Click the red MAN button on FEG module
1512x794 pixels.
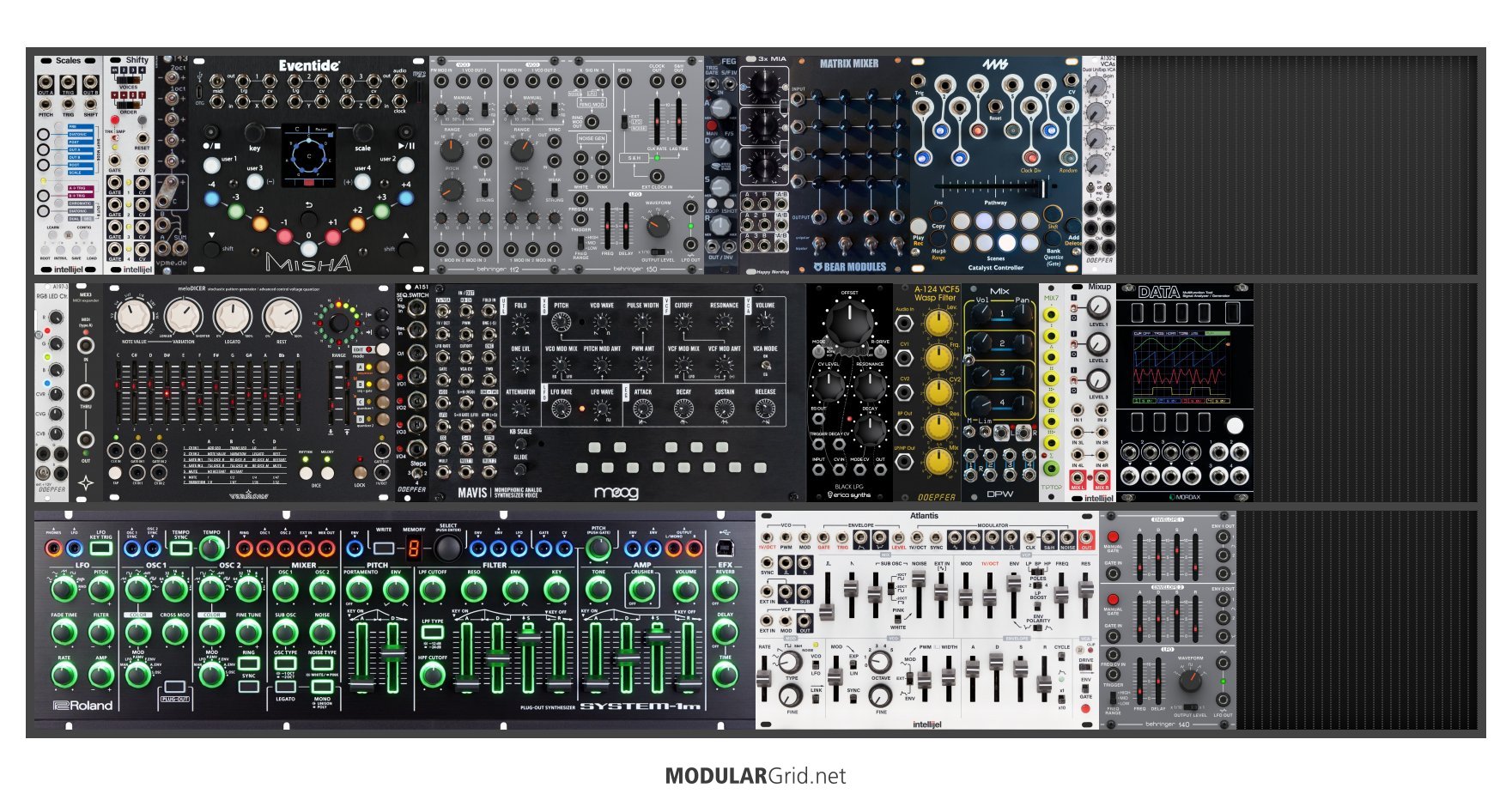712,125
